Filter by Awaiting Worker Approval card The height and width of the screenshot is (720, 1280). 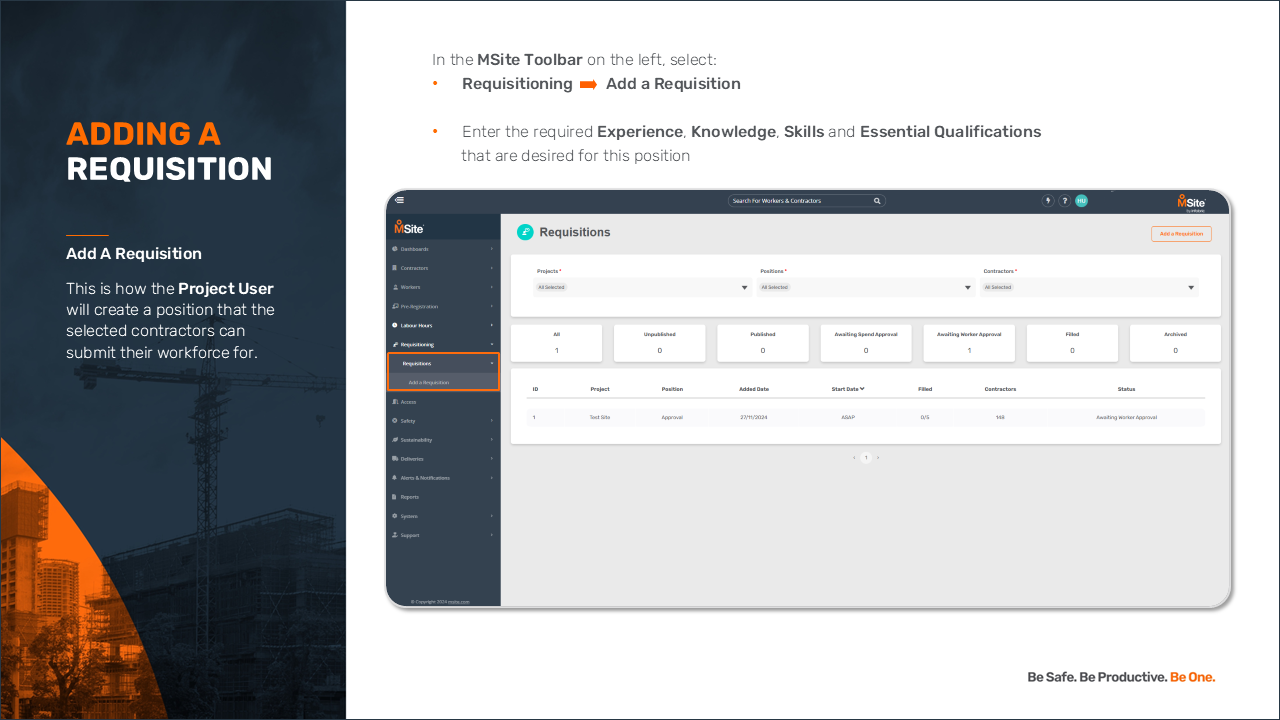click(x=968, y=343)
